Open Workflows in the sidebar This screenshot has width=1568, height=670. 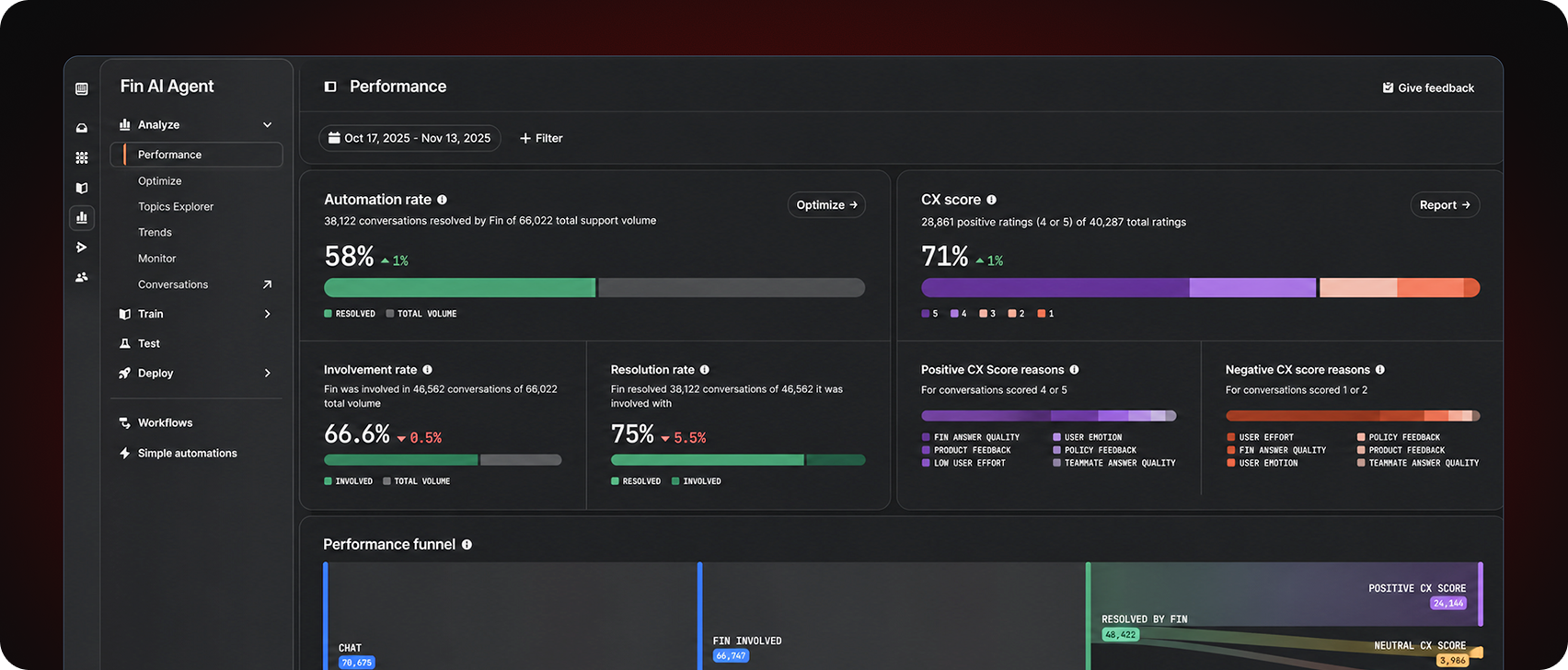coord(166,422)
